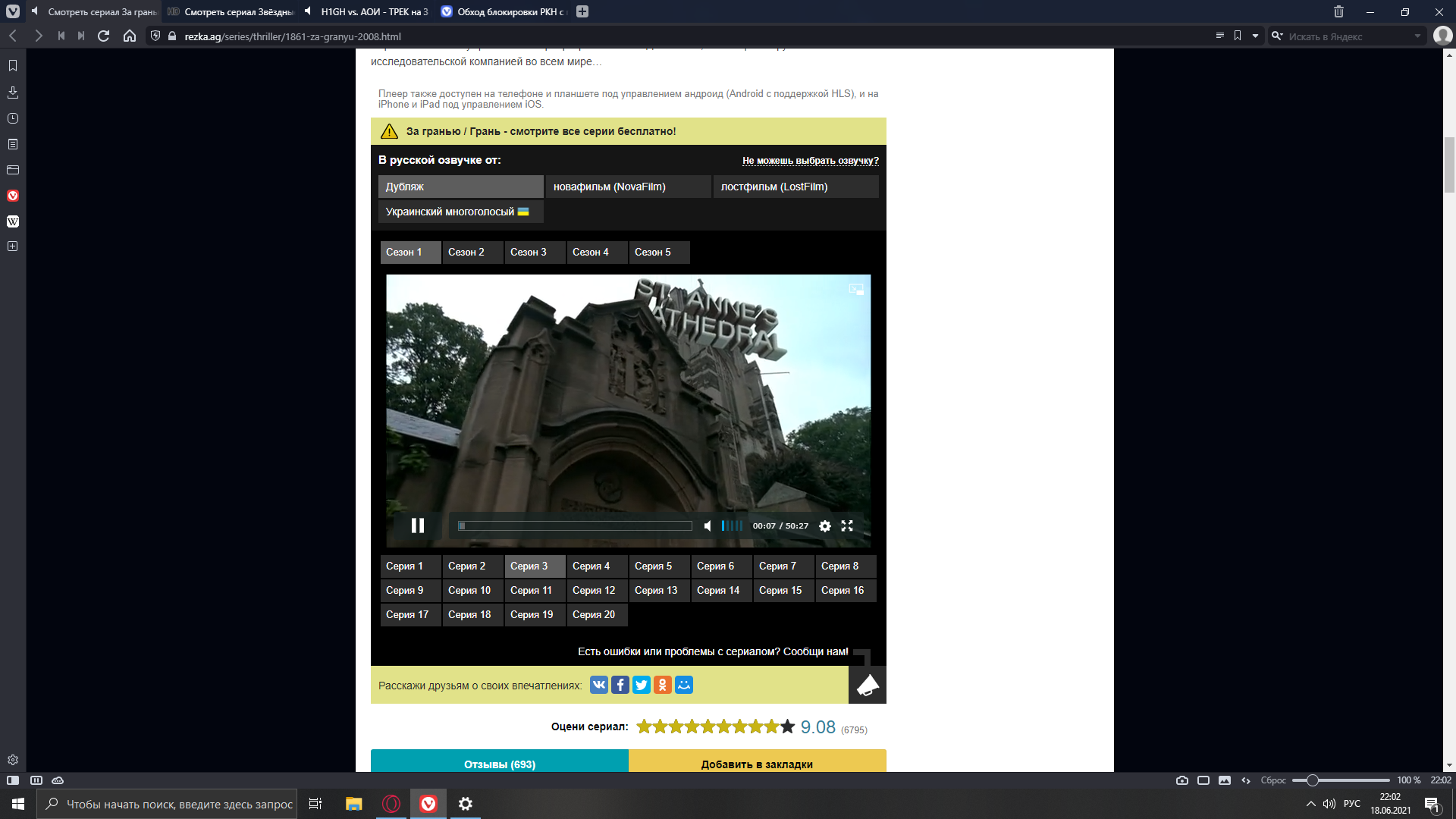Open Window panel in sidebar
The image size is (1456, 819).
pos(13,170)
